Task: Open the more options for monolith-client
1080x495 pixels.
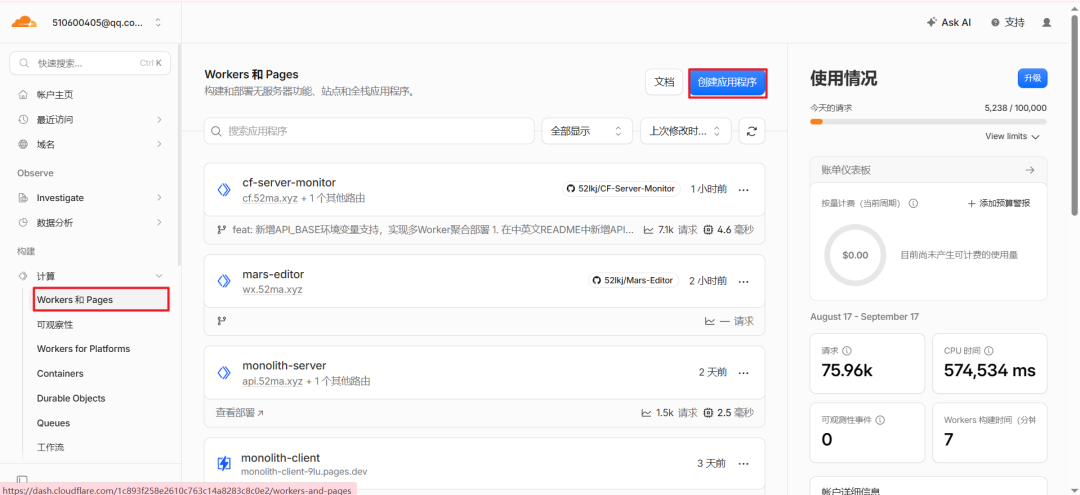Action: [x=743, y=464]
